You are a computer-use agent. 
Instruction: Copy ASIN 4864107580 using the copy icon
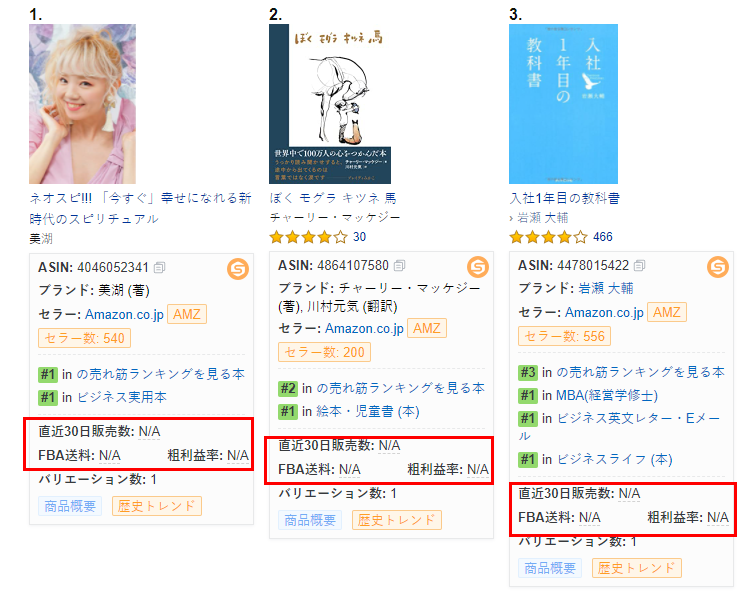[x=400, y=265]
